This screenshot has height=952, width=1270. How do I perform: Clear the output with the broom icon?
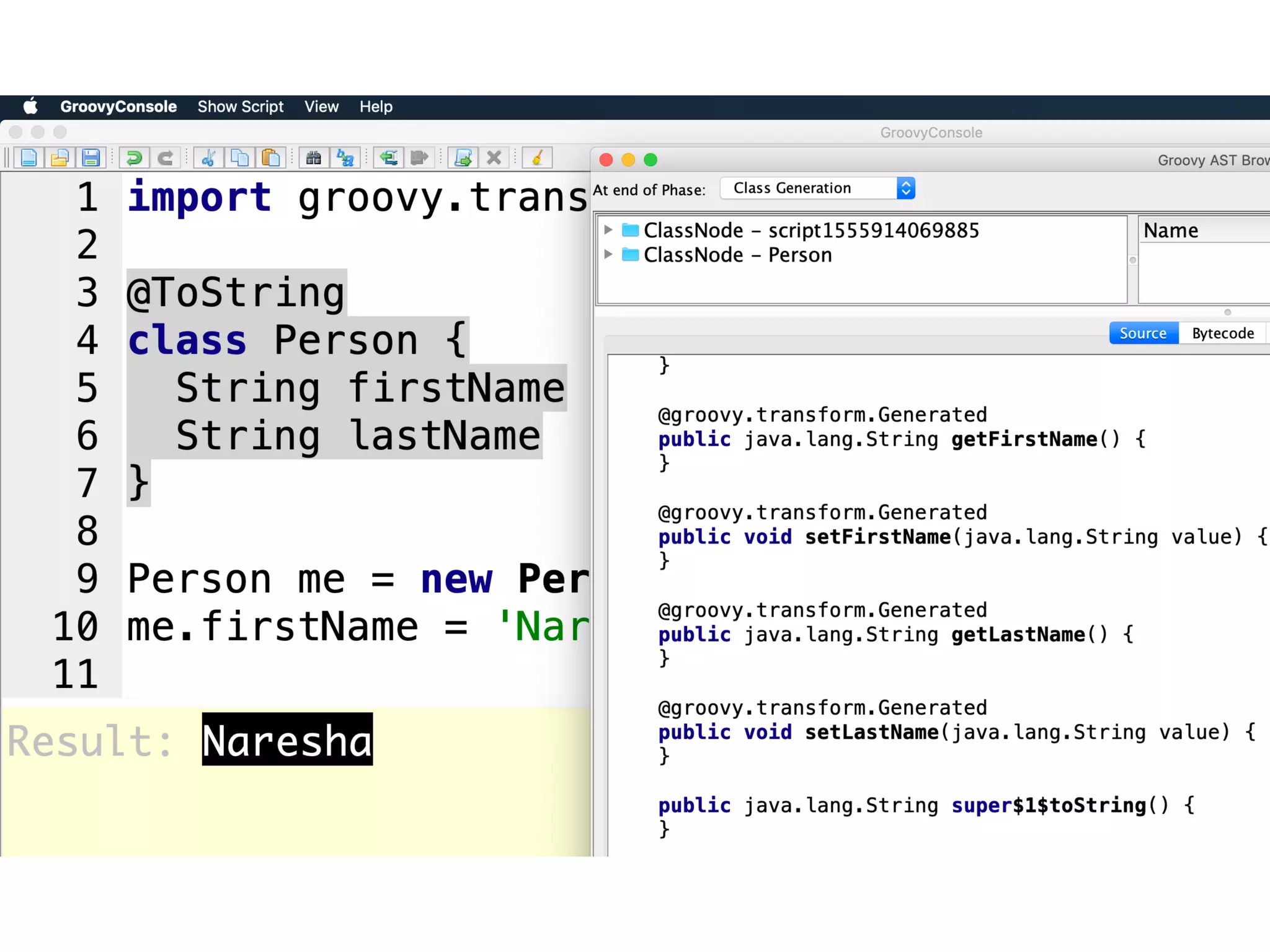[x=537, y=158]
